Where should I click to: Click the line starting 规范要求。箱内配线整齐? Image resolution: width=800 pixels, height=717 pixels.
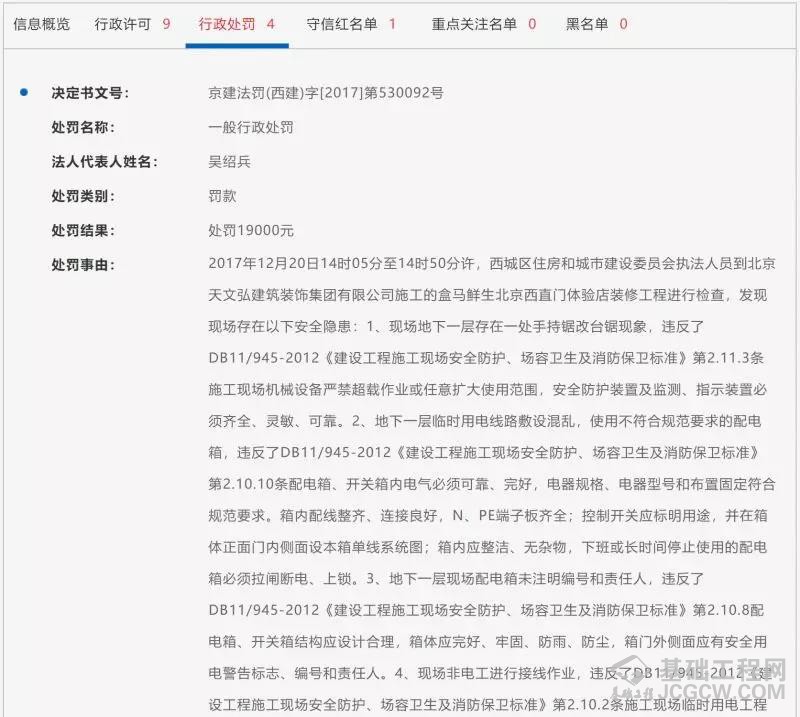click(x=487, y=515)
